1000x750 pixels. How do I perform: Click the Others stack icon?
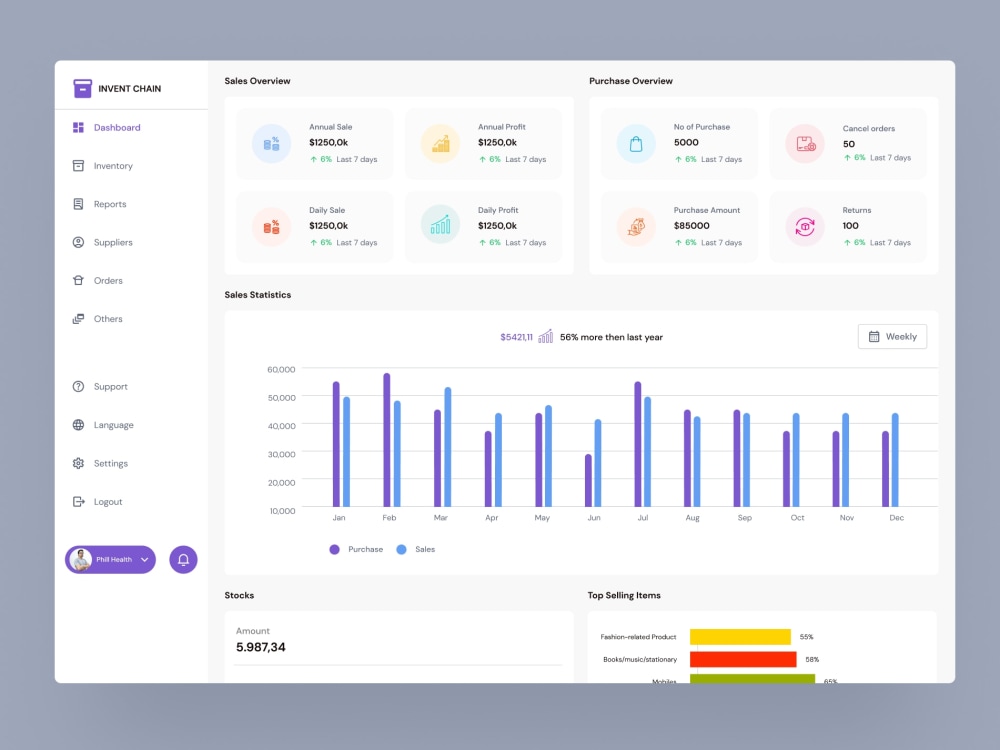pyautogui.click(x=78, y=319)
